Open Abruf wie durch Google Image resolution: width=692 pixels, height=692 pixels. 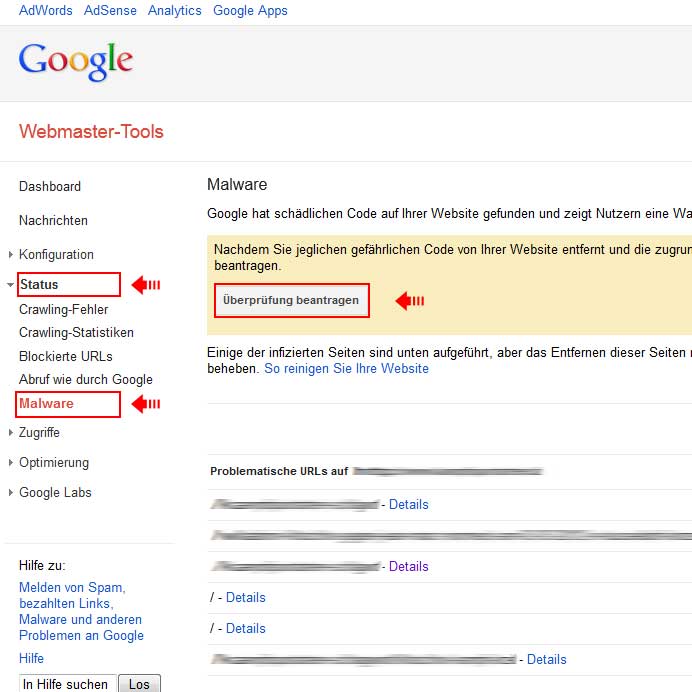pos(86,380)
